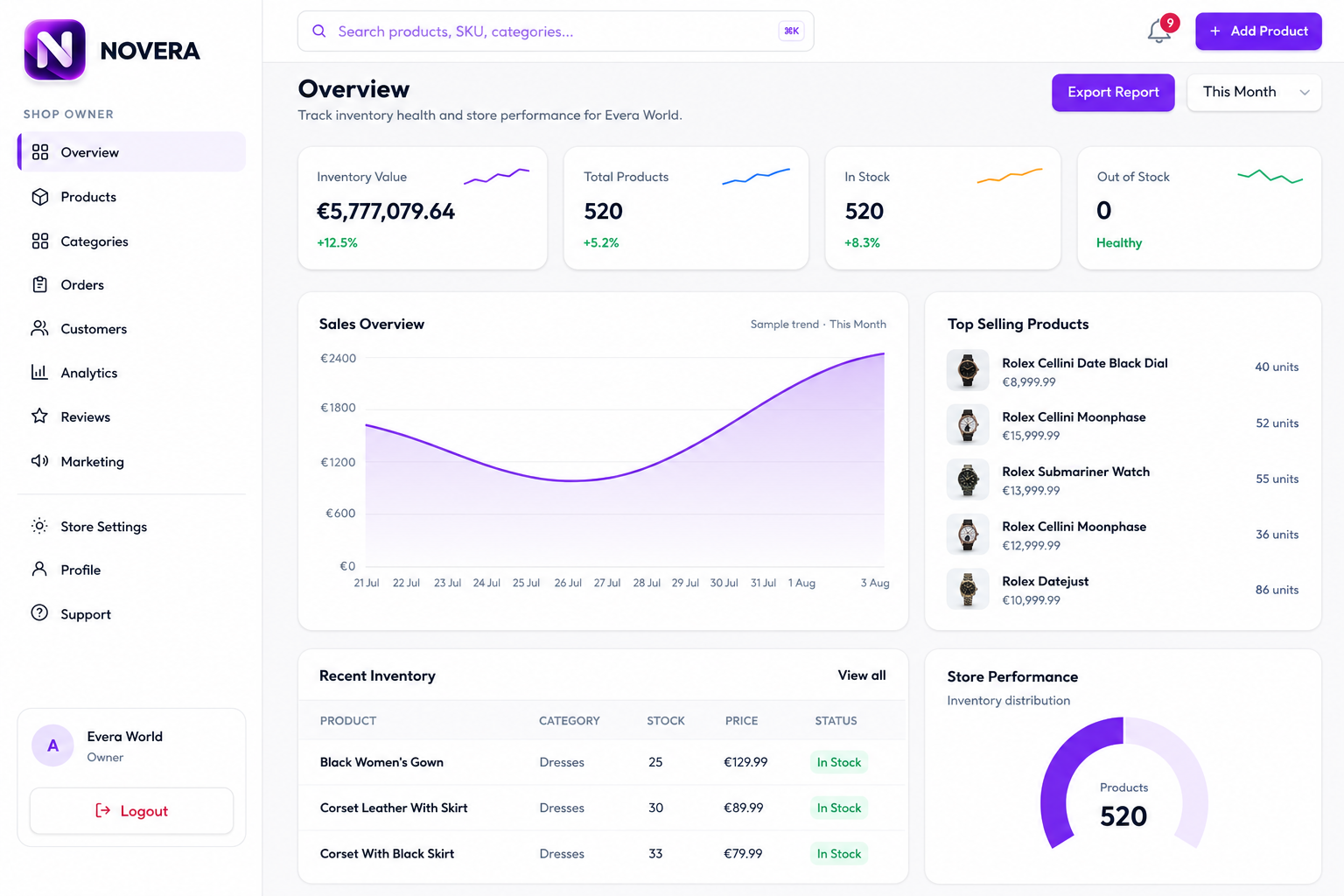The height and width of the screenshot is (896, 1344).
Task: Click Store Settings label in sidebar
Action: pyautogui.click(x=103, y=527)
